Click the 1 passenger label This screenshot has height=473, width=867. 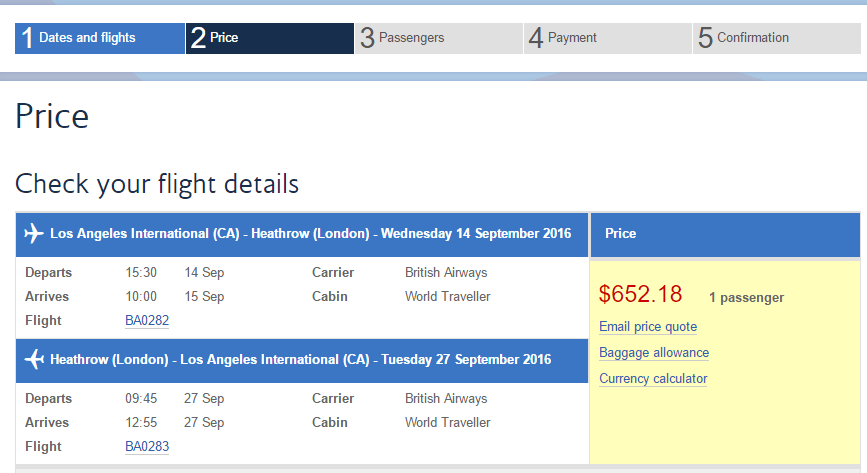pos(746,298)
